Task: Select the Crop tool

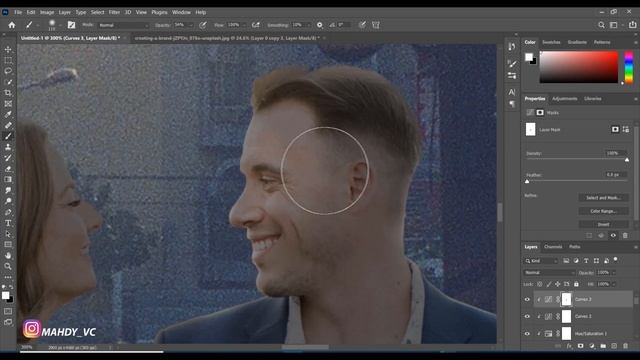Action: [8, 93]
